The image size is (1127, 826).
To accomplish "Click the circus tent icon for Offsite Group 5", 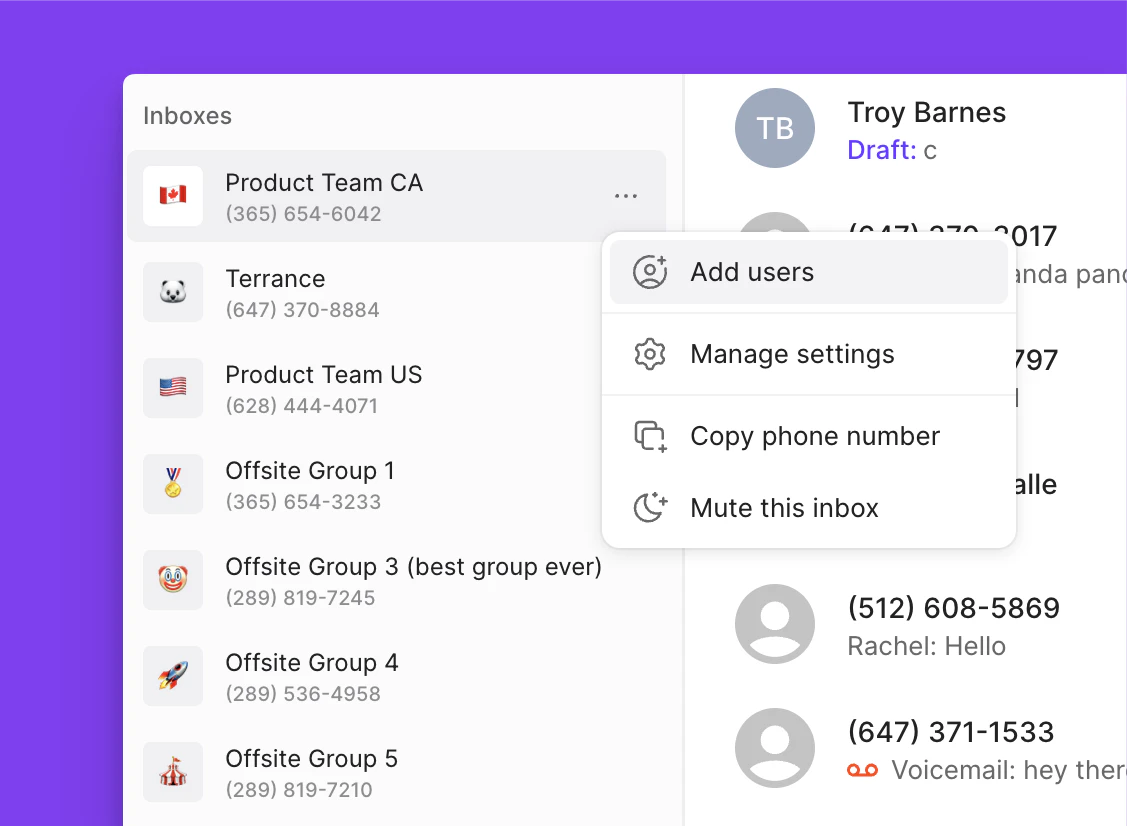I will coord(173,771).
